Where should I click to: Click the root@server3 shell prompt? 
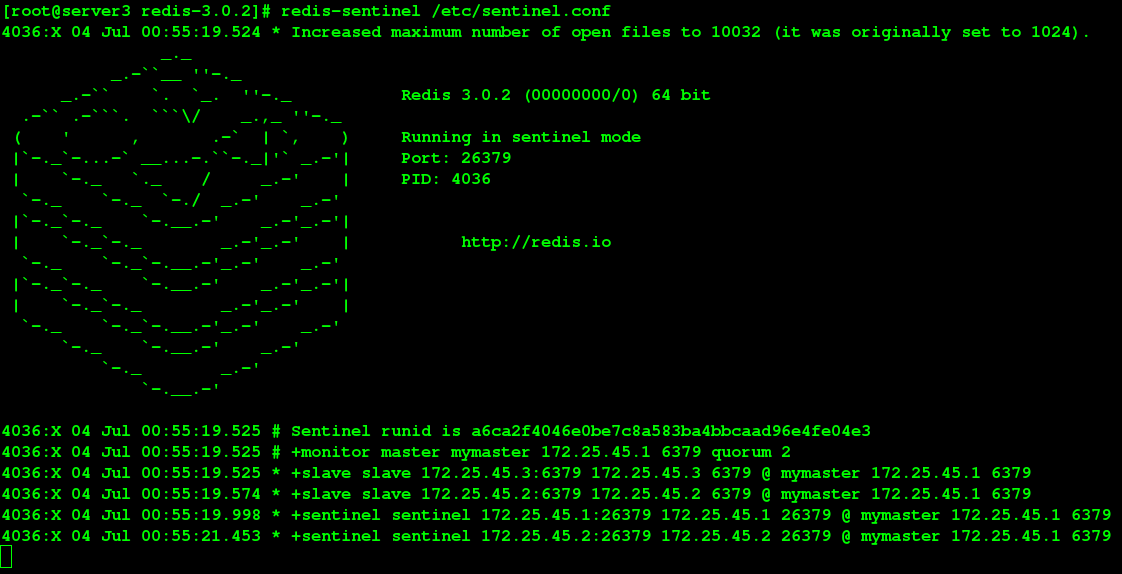(x=138, y=11)
